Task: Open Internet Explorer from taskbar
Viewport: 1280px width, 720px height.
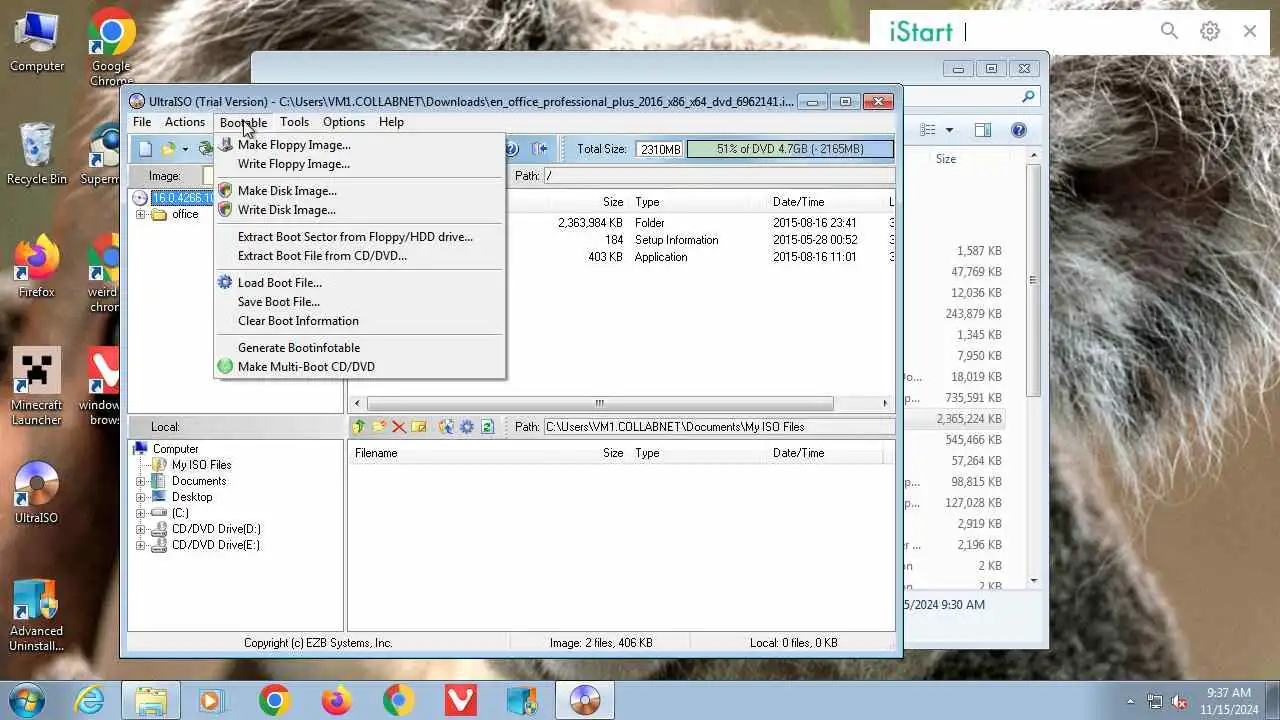Action: pos(89,700)
